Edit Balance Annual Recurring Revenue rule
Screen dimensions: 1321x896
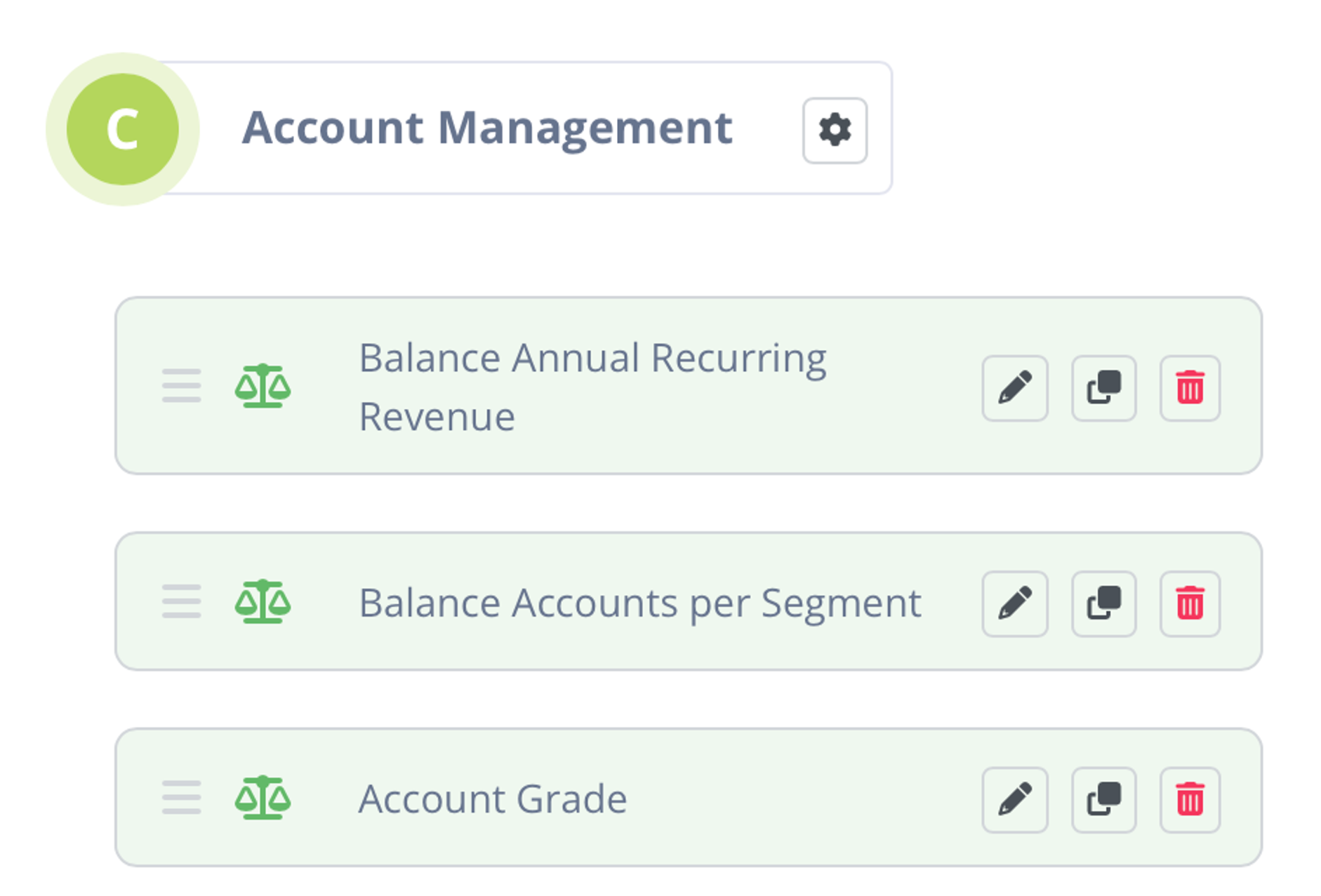coord(1014,388)
